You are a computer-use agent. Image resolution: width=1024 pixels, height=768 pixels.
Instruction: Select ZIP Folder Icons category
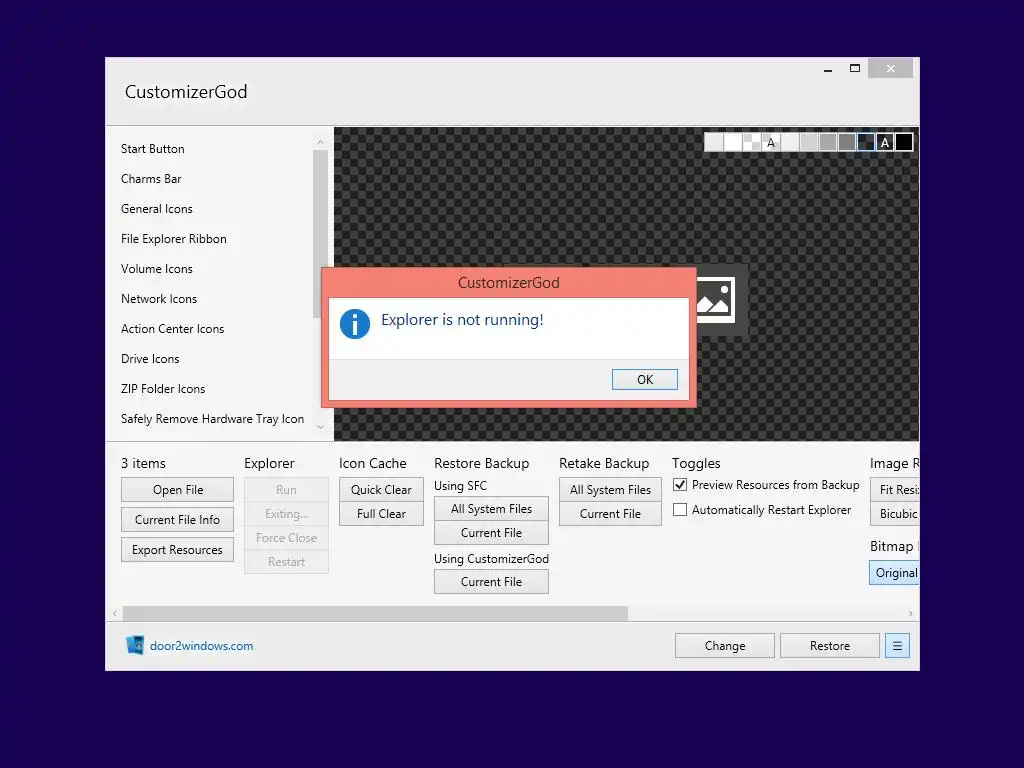(x=163, y=389)
